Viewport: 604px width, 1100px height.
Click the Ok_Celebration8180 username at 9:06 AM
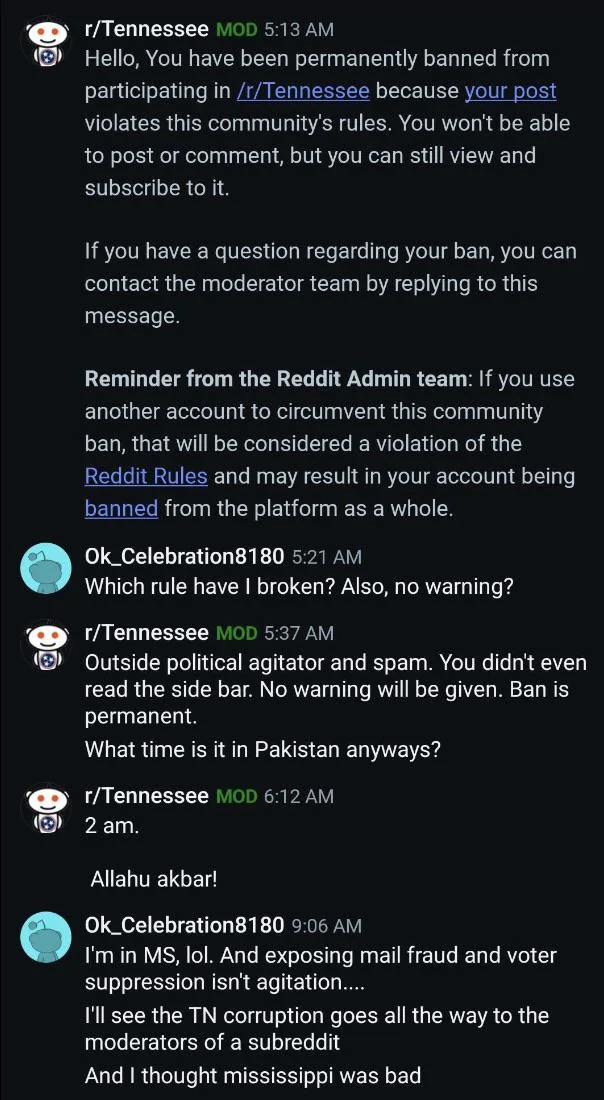coord(185,926)
